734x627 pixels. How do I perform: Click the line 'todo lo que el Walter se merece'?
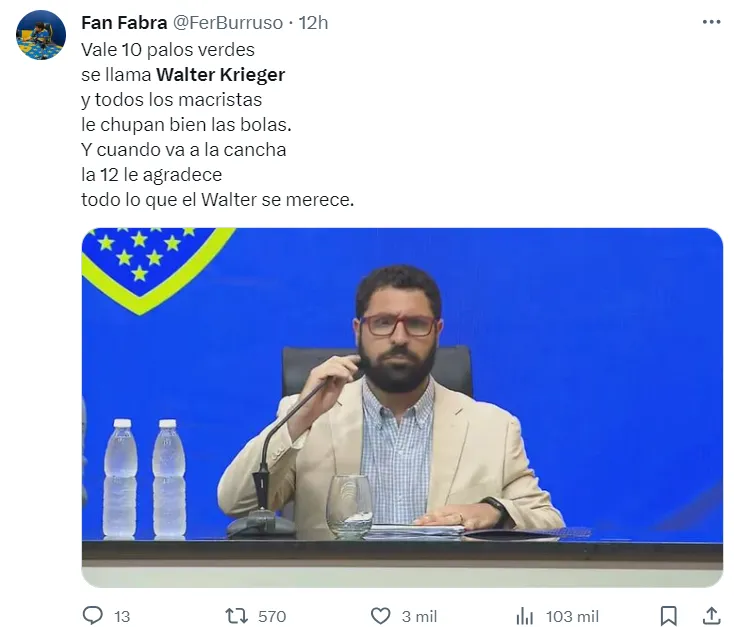tap(218, 200)
